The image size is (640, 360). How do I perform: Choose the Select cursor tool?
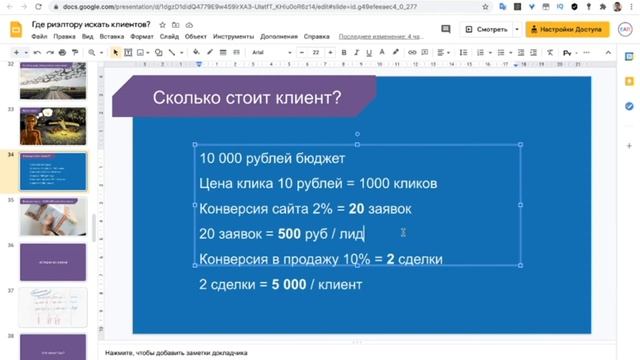tap(116, 53)
